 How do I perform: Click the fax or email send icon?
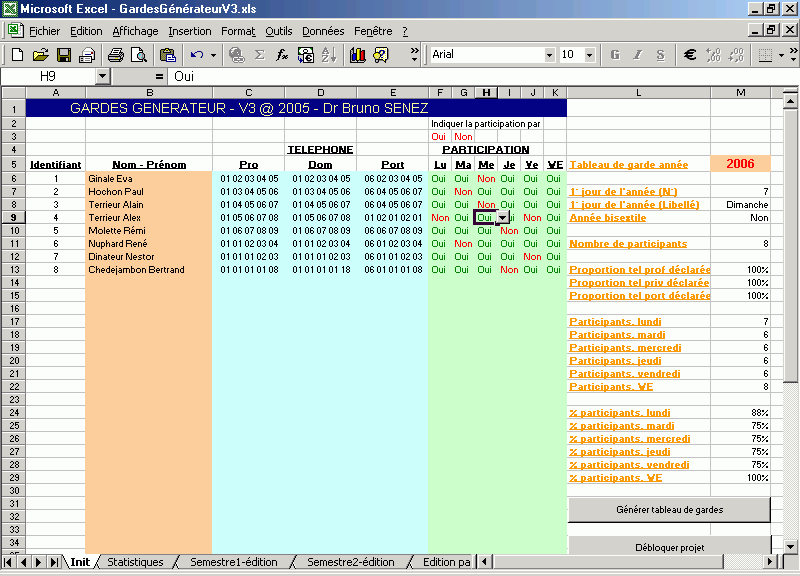(87, 55)
